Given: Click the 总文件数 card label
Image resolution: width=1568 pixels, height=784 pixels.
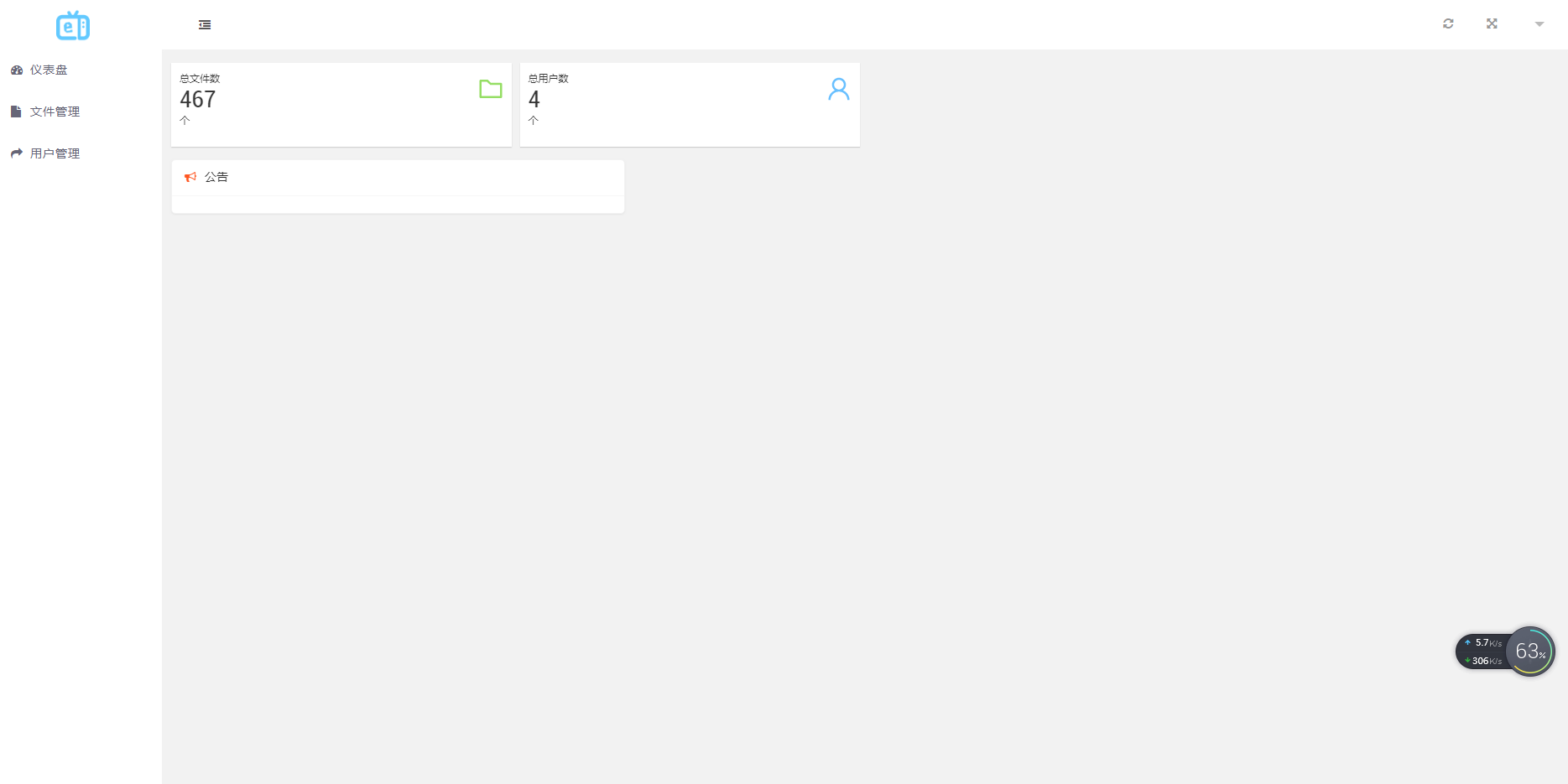Looking at the screenshot, I should (x=200, y=78).
